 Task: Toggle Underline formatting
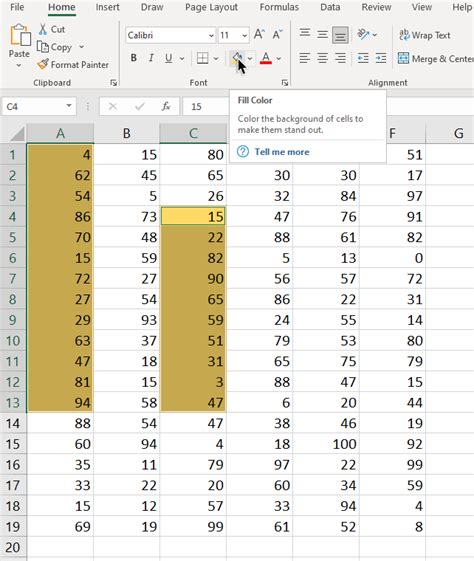click(168, 58)
